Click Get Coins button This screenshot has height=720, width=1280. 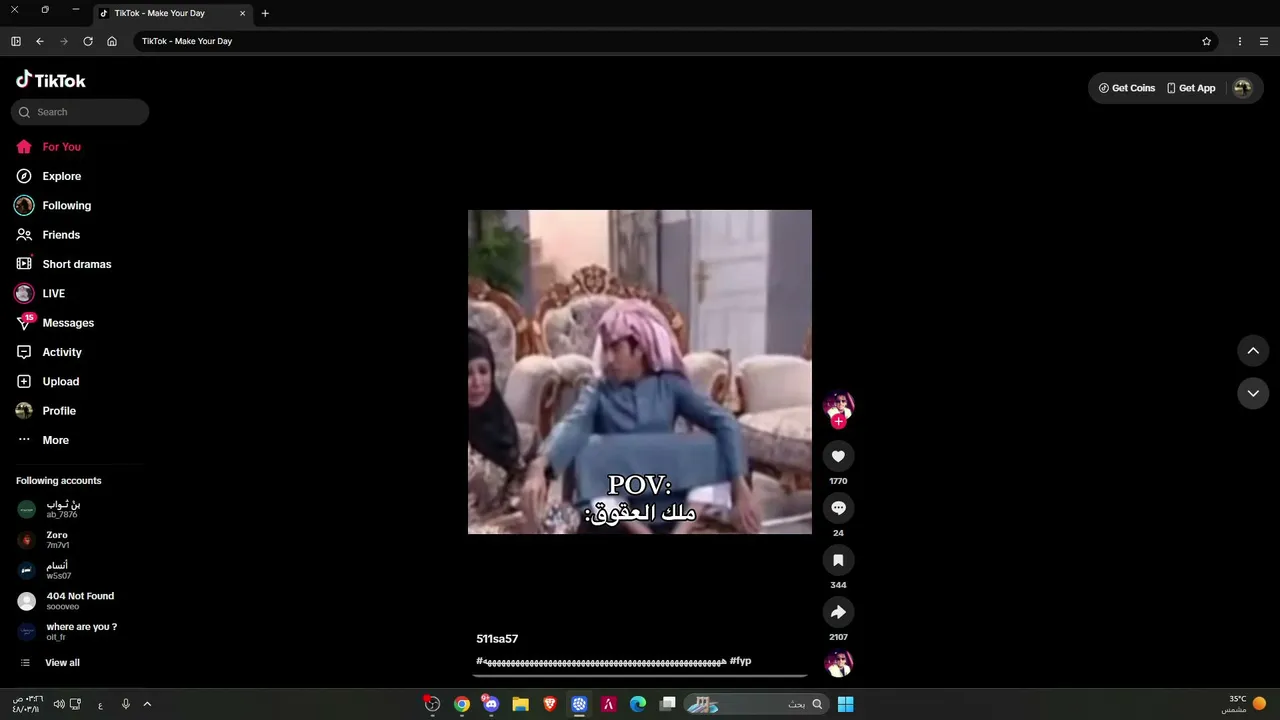click(x=1127, y=88)
